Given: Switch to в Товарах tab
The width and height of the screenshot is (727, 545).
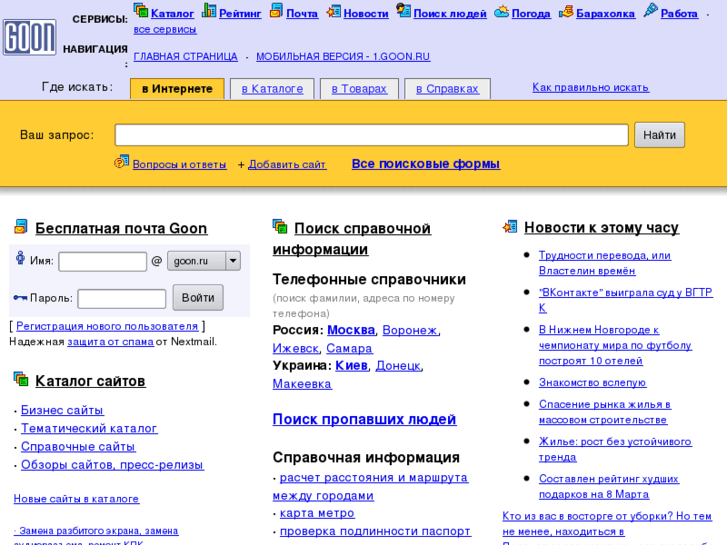Looking at the screenshot, I should (x=359, y=89).
